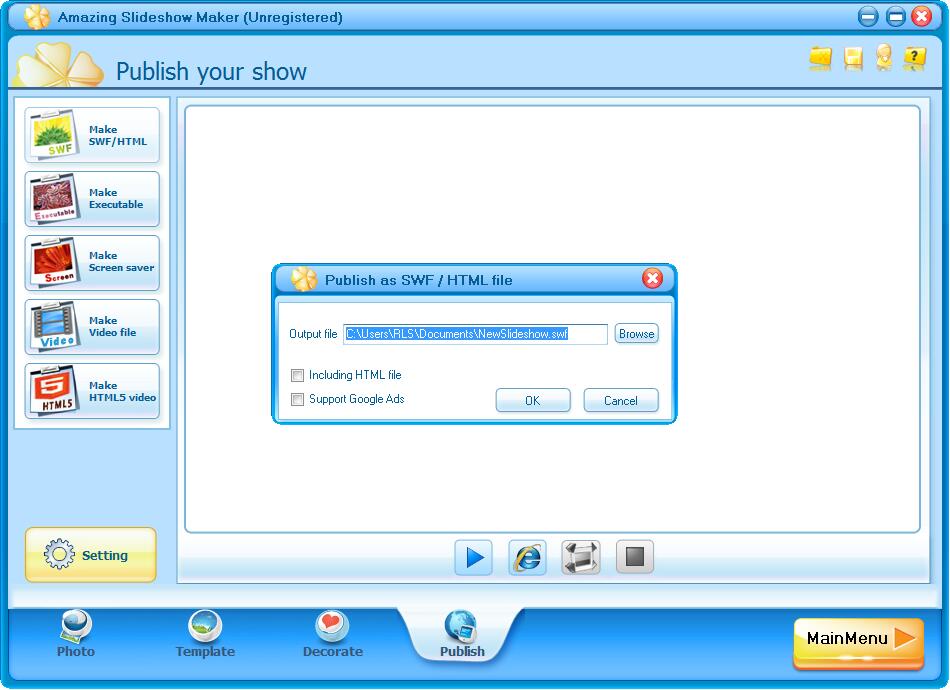This screenshot has width=950, height=690.
Task: Switch to the Photo tab
Action: (x=76, y=635)
